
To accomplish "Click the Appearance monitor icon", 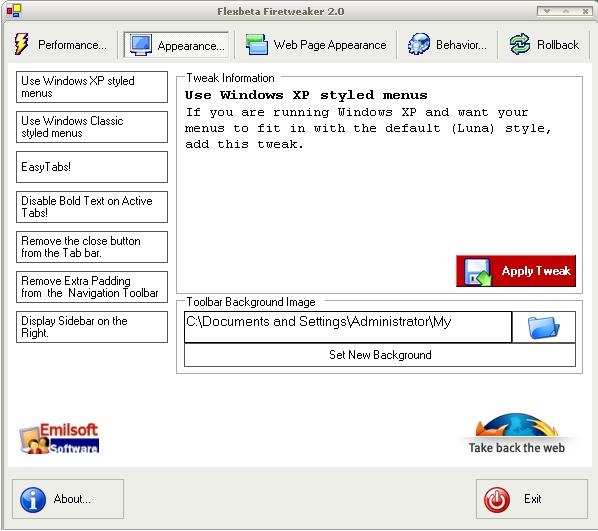I will tap(140, 45).
